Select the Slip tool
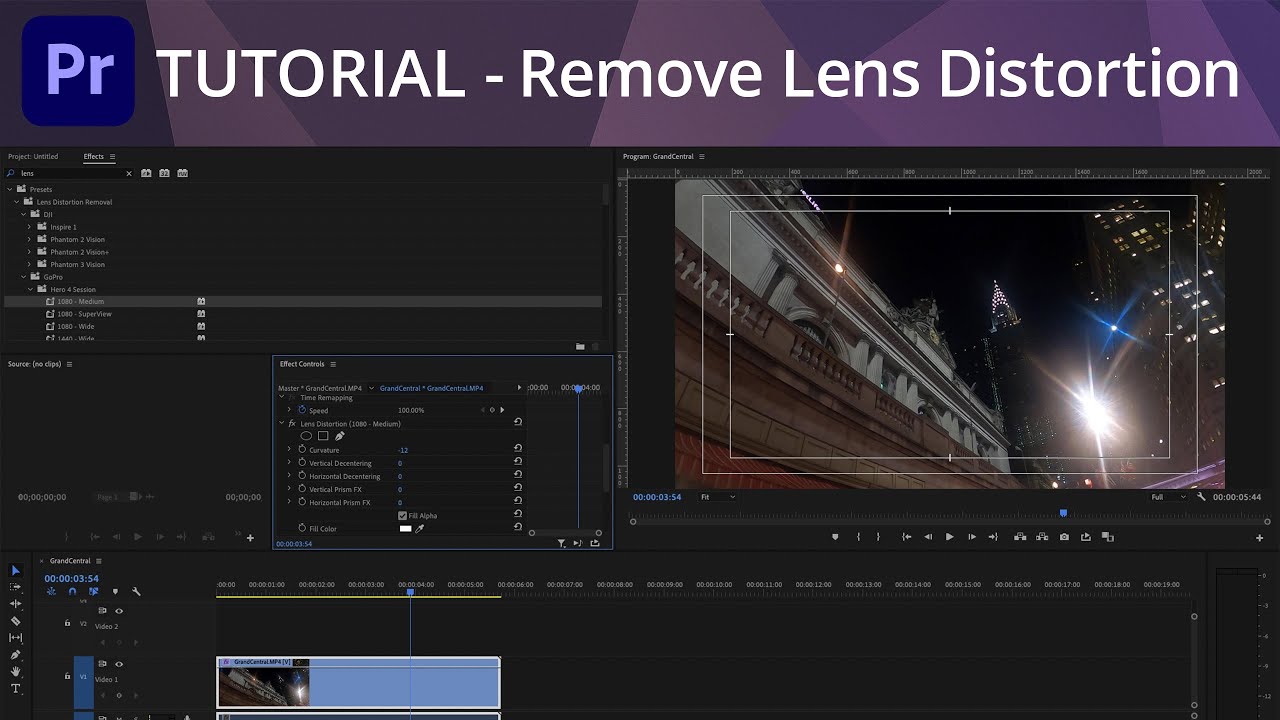Viewport: 1280px width, 720px height. point(15,638)
